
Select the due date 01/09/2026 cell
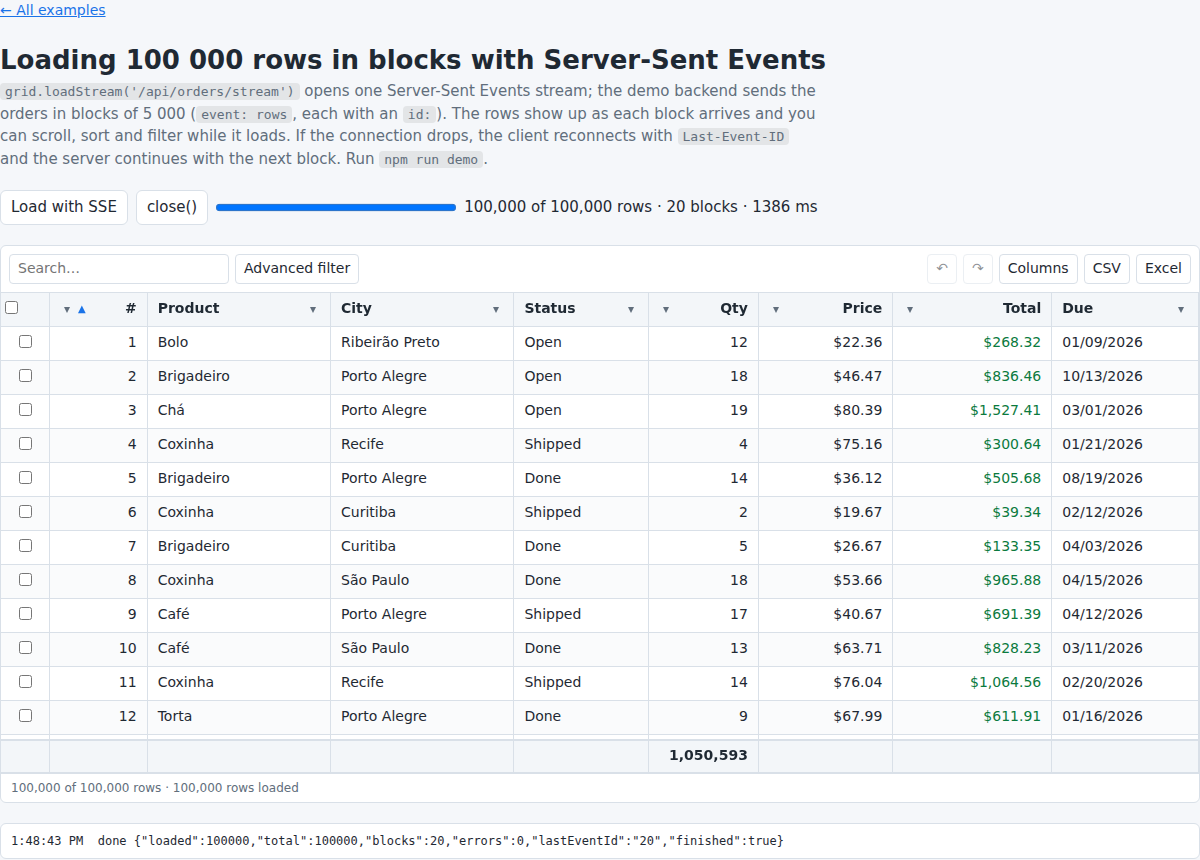(x=1125, y=342)
